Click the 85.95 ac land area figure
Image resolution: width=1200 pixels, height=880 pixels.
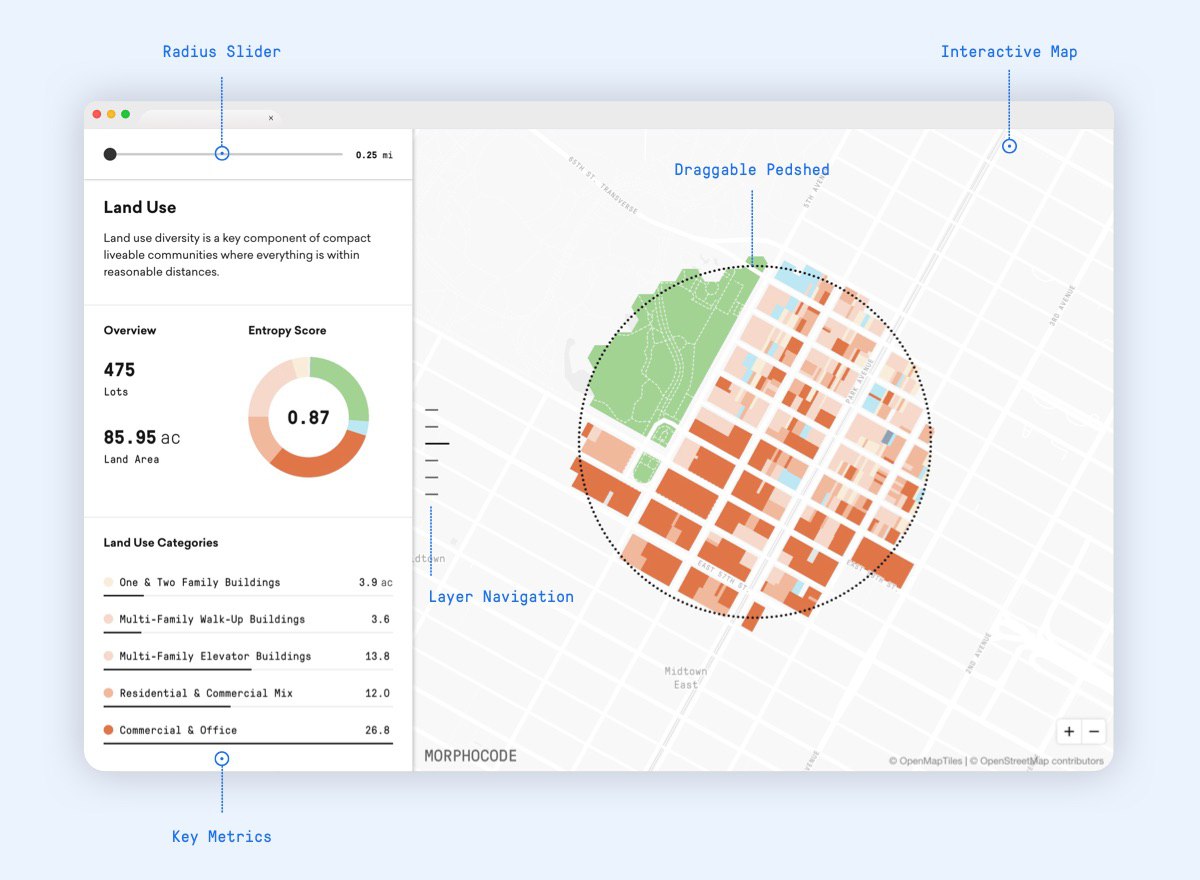(142, 438)
